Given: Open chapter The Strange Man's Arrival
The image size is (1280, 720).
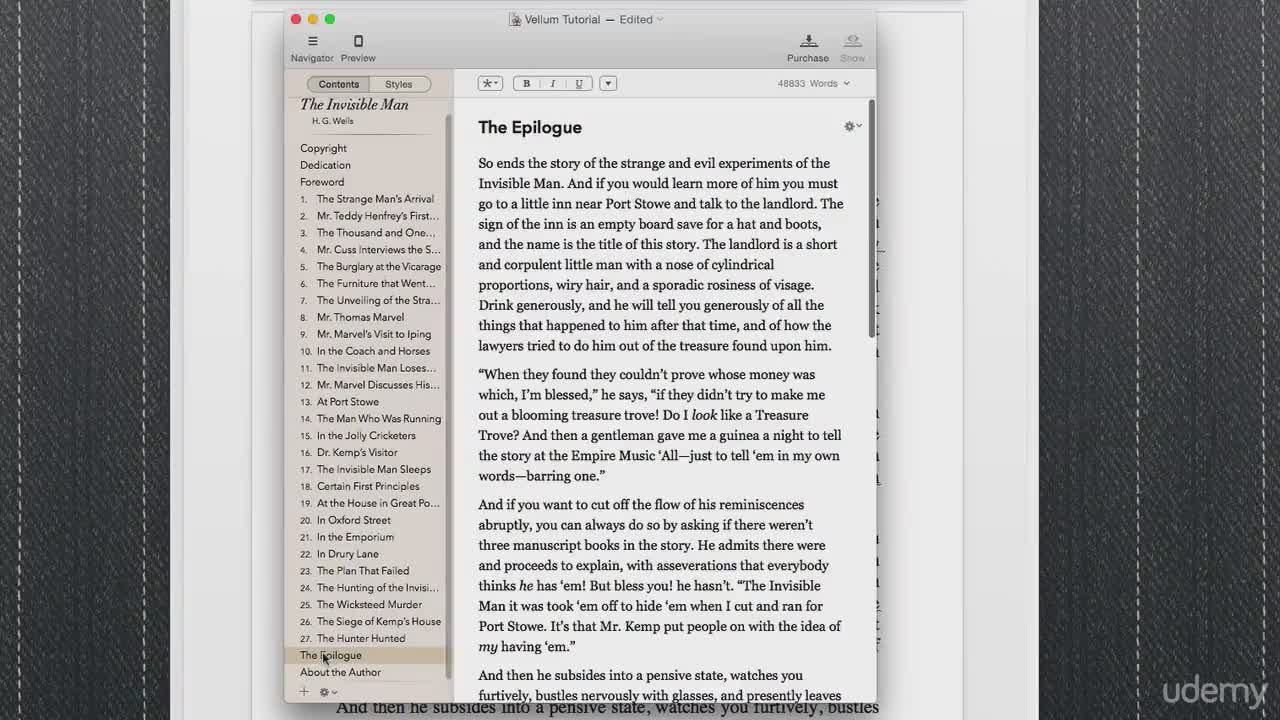Looking at the screenshot, I should 375,199.
